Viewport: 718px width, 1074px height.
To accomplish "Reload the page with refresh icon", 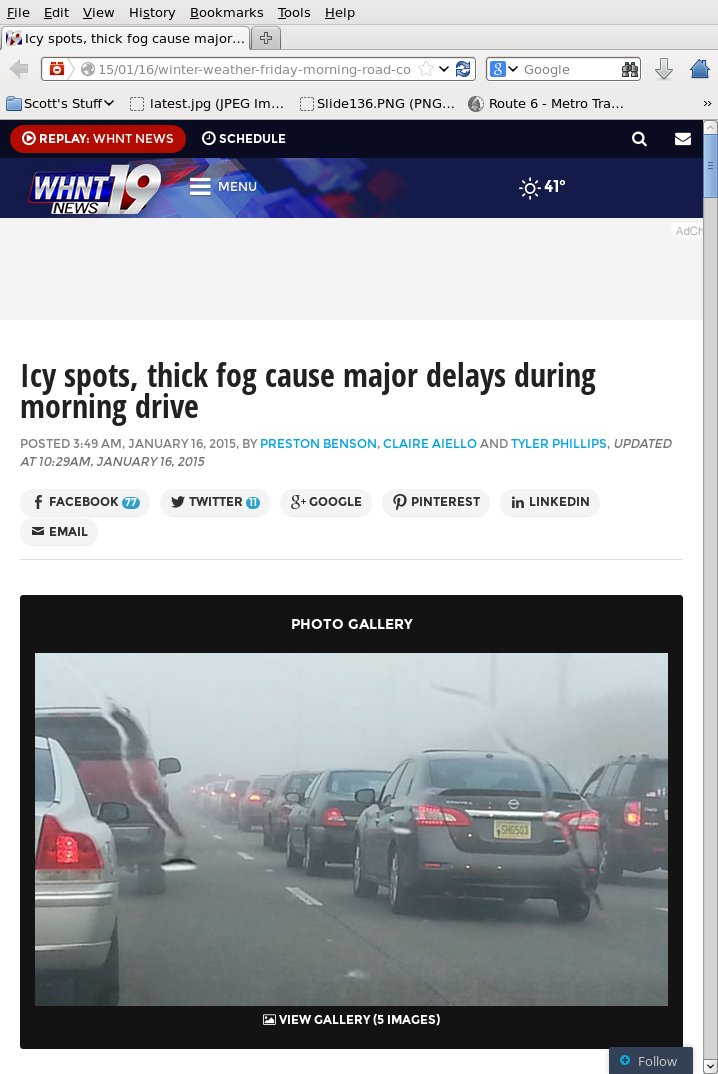I will click(x=463, y=69).
